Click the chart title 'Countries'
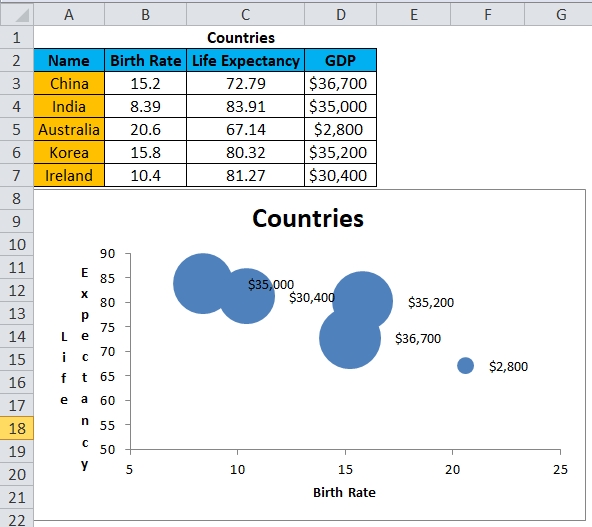The image size is (592, 527). (x=308, y=218)
